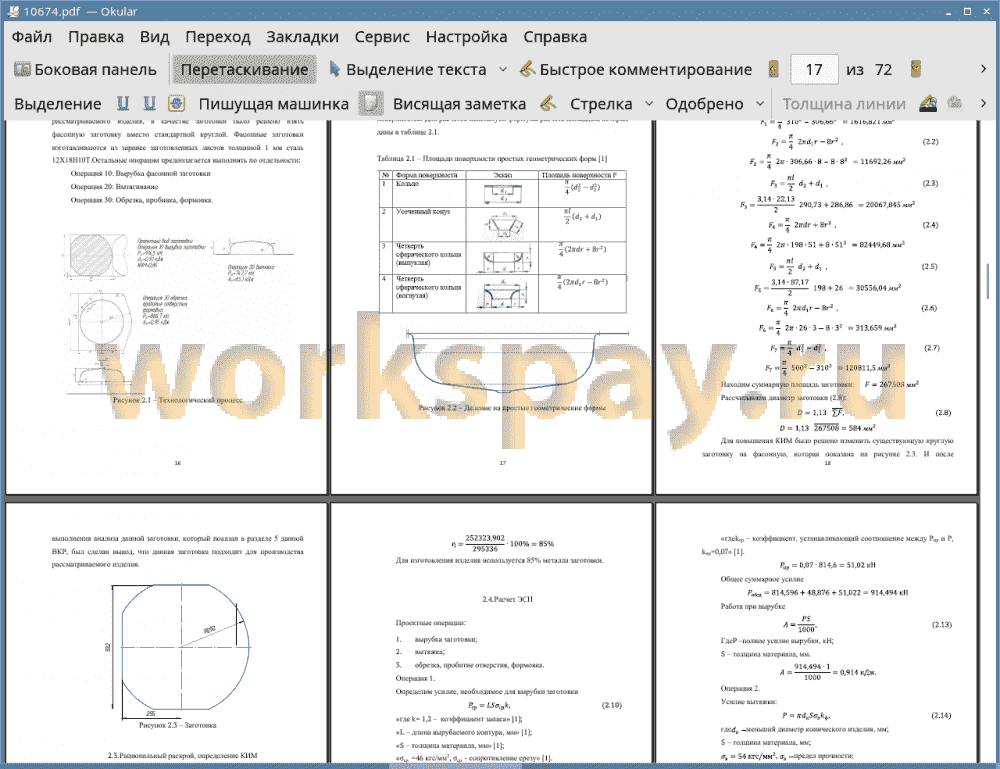
Task: Go to next page using the page icon
Action: pyautogui.click(x=916, y=69)
